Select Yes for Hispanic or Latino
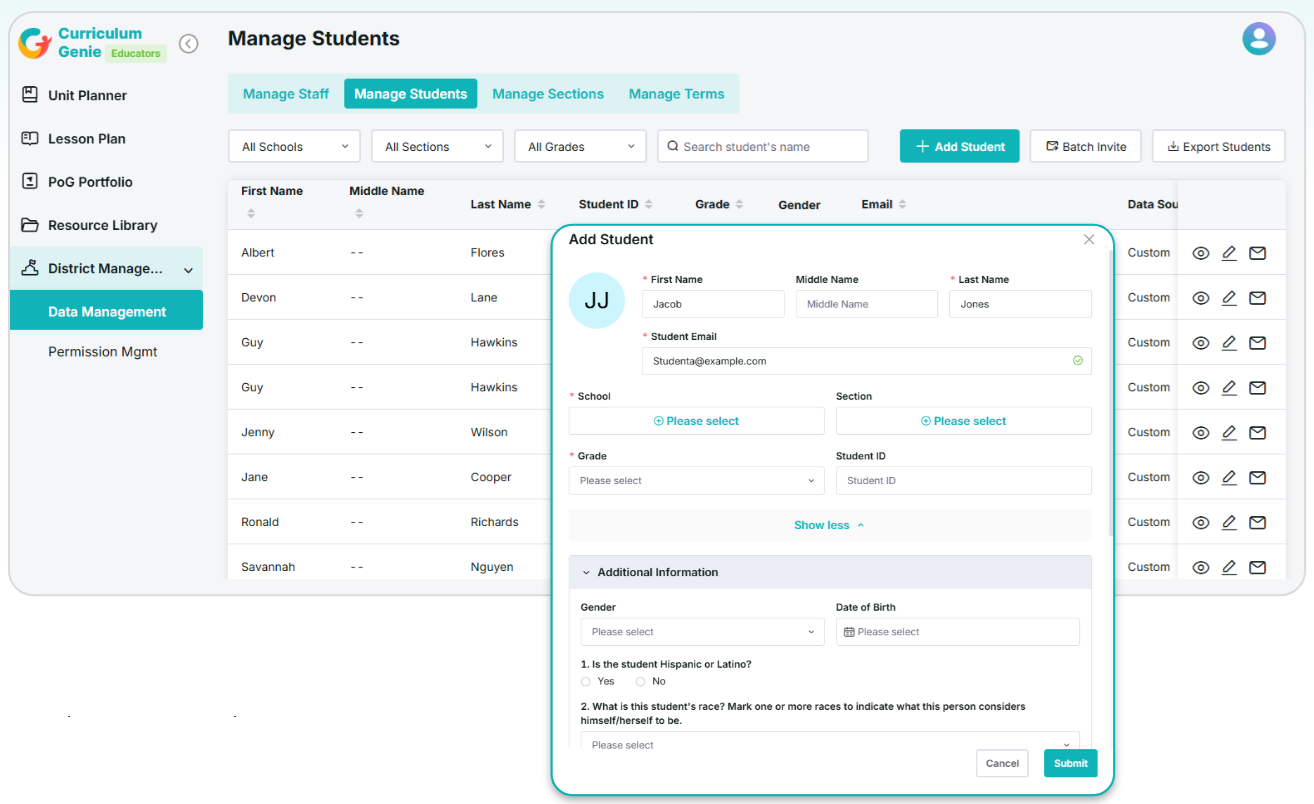 tap(586, 682)
